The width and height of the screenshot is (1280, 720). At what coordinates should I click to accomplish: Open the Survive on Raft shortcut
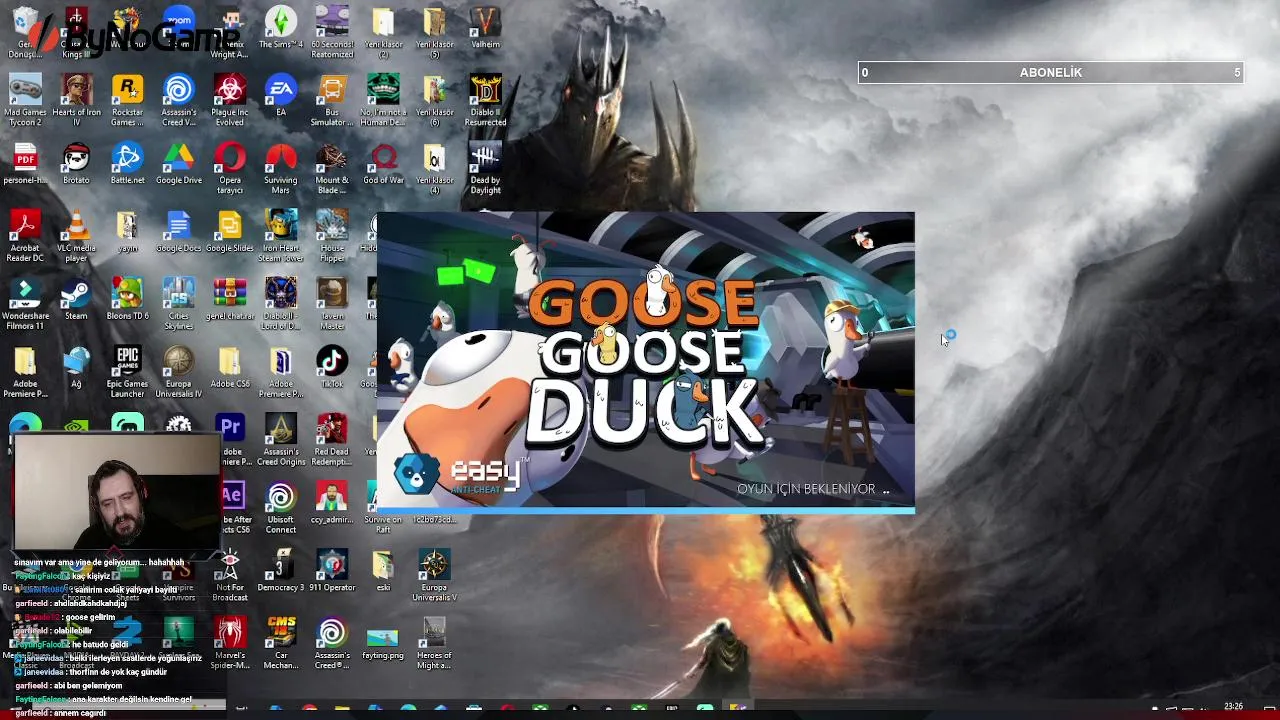point(383,508)
